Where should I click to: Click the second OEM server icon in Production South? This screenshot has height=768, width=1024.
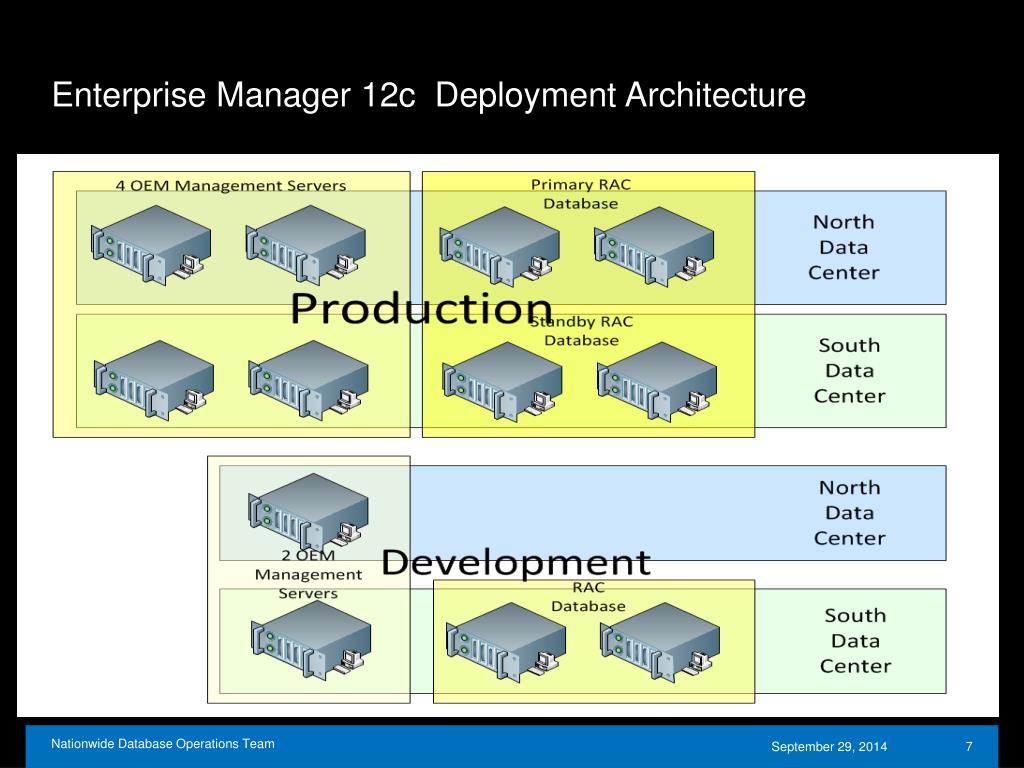point(309,379)
